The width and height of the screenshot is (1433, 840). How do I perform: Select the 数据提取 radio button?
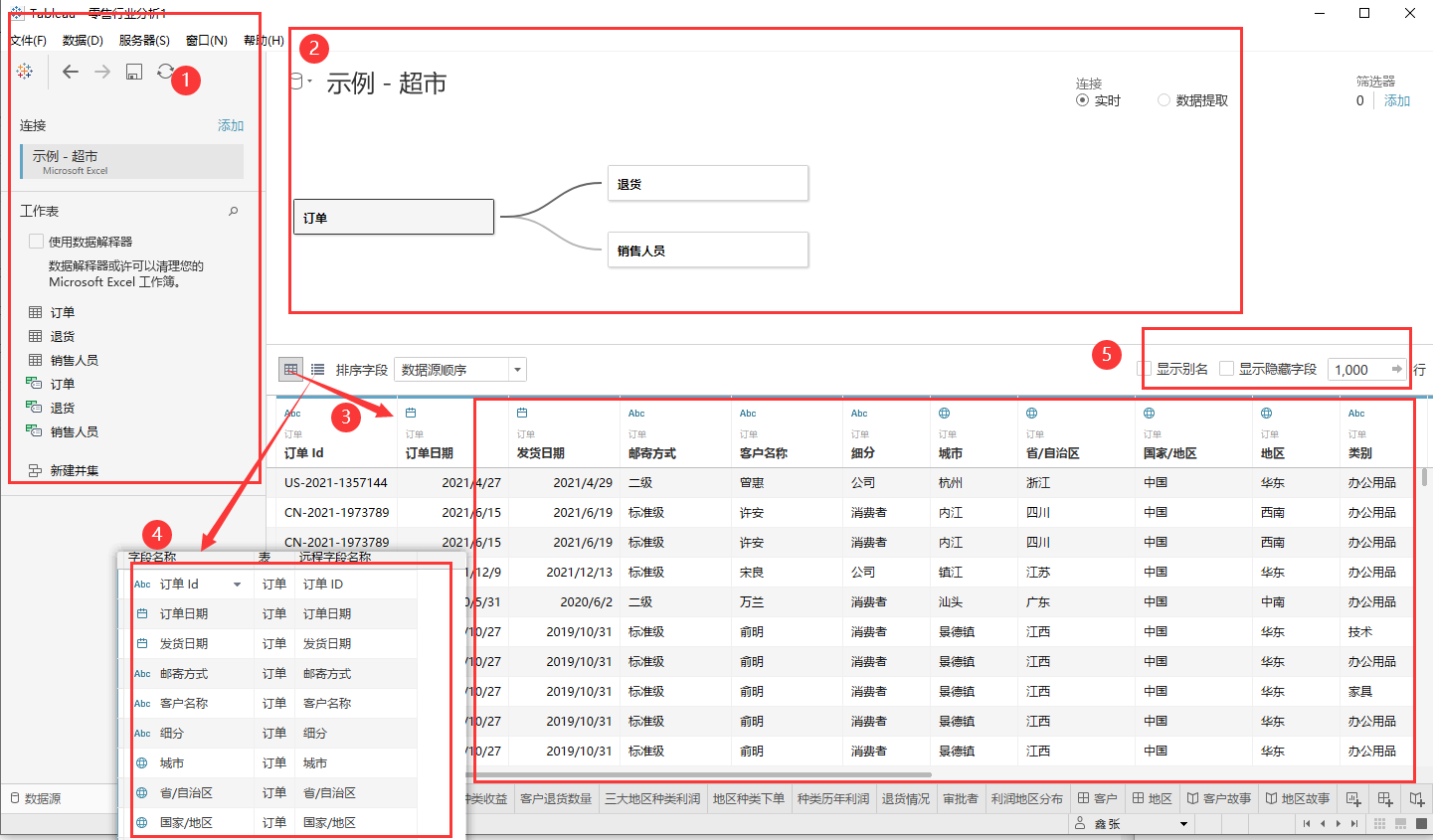click(x=1164, y=100)
